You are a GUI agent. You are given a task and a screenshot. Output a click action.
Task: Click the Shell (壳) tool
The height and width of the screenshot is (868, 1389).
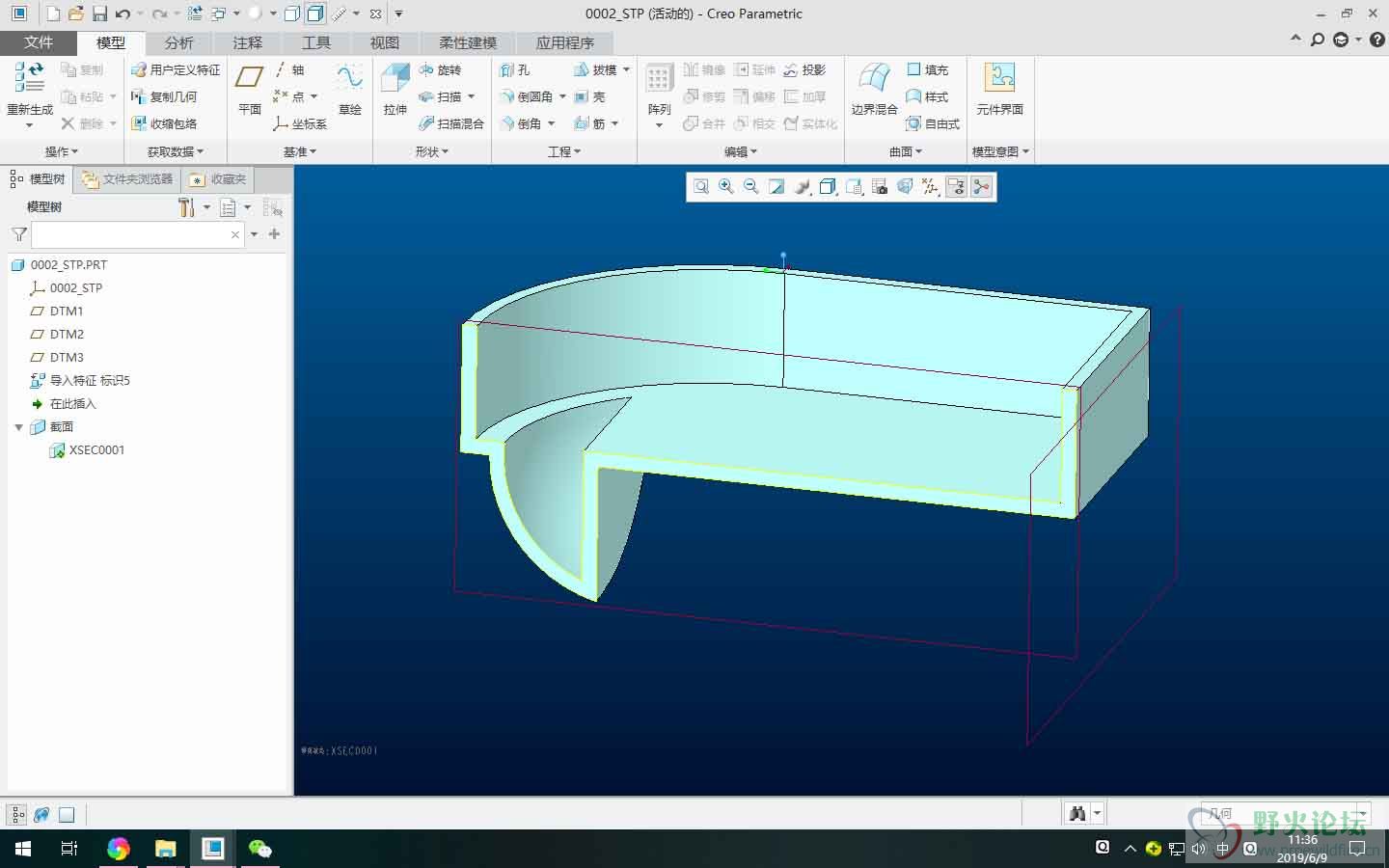tap(588, 96)
